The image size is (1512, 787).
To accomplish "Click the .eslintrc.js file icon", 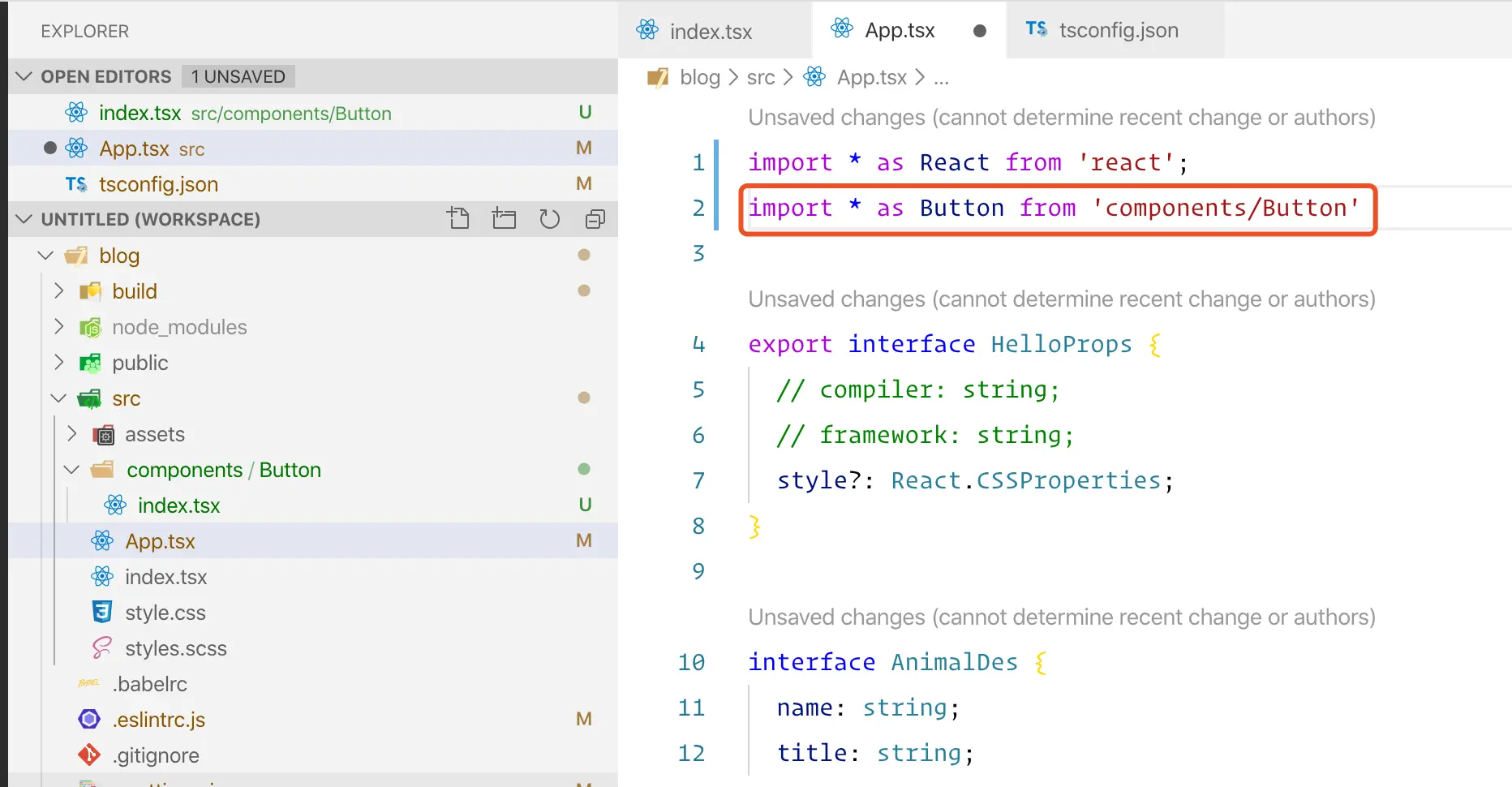I will 89,719.
